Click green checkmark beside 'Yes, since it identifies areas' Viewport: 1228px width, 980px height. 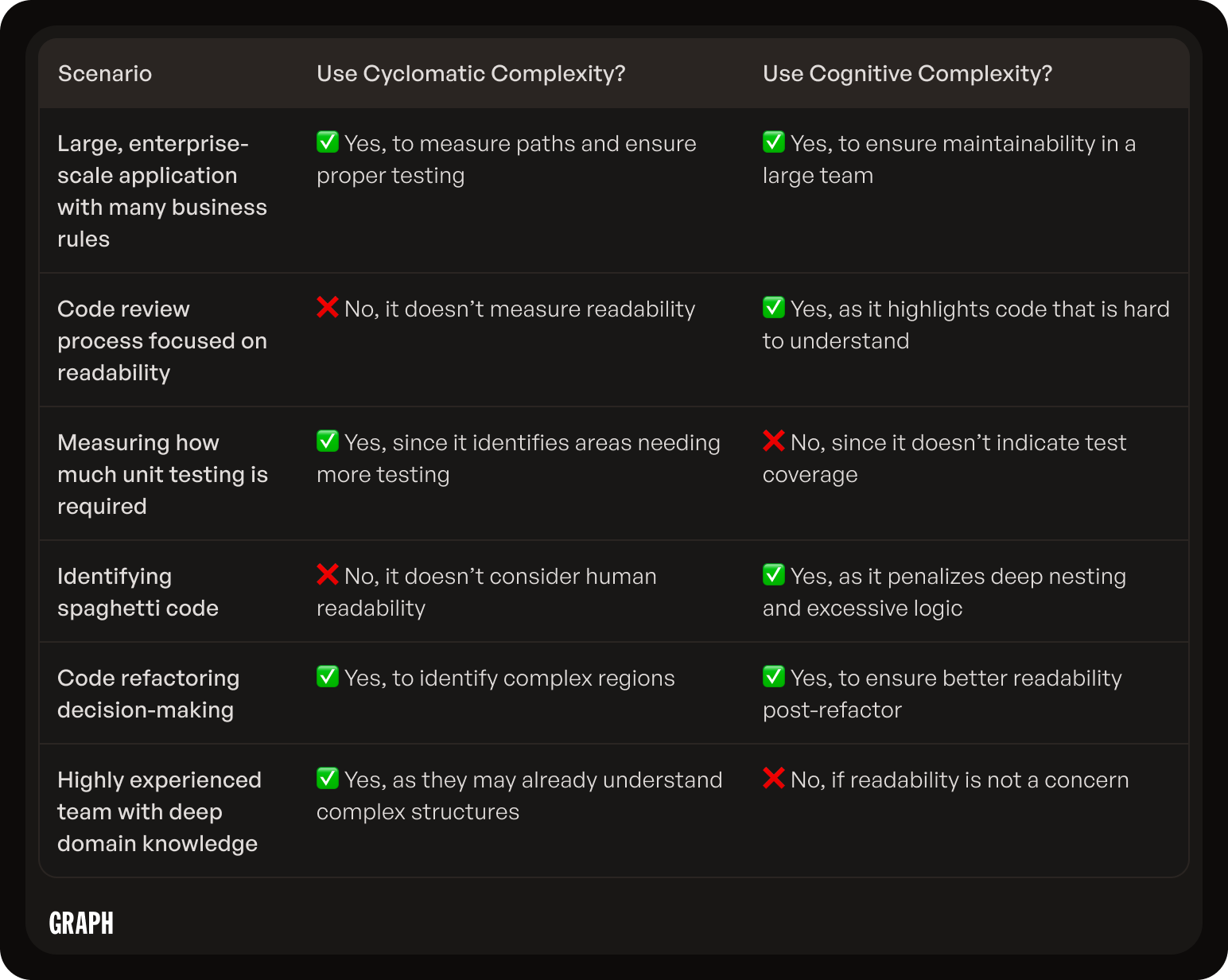coord(328,441)
